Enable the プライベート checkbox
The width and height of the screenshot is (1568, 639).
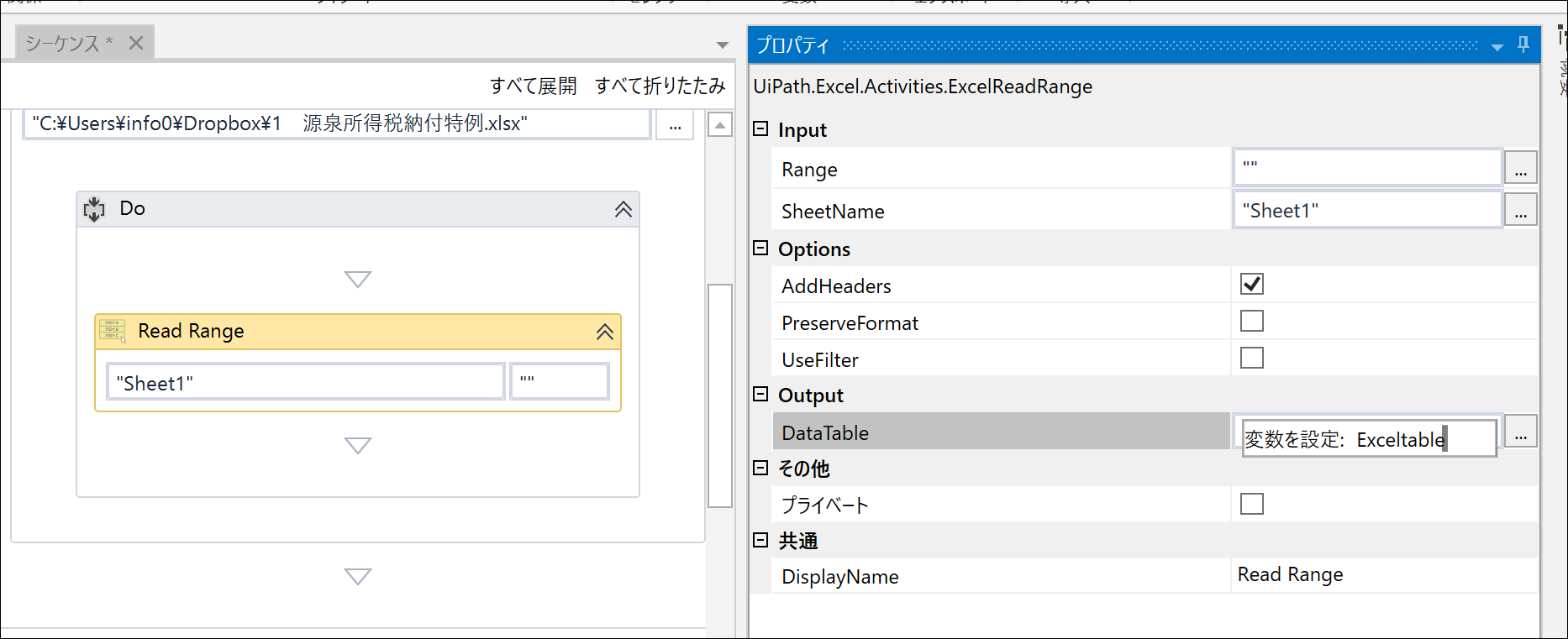(x=1252, y=504)
